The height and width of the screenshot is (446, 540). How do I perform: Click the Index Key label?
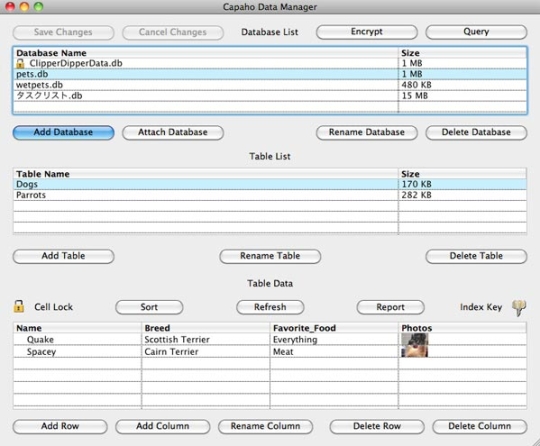pos(481,307)
